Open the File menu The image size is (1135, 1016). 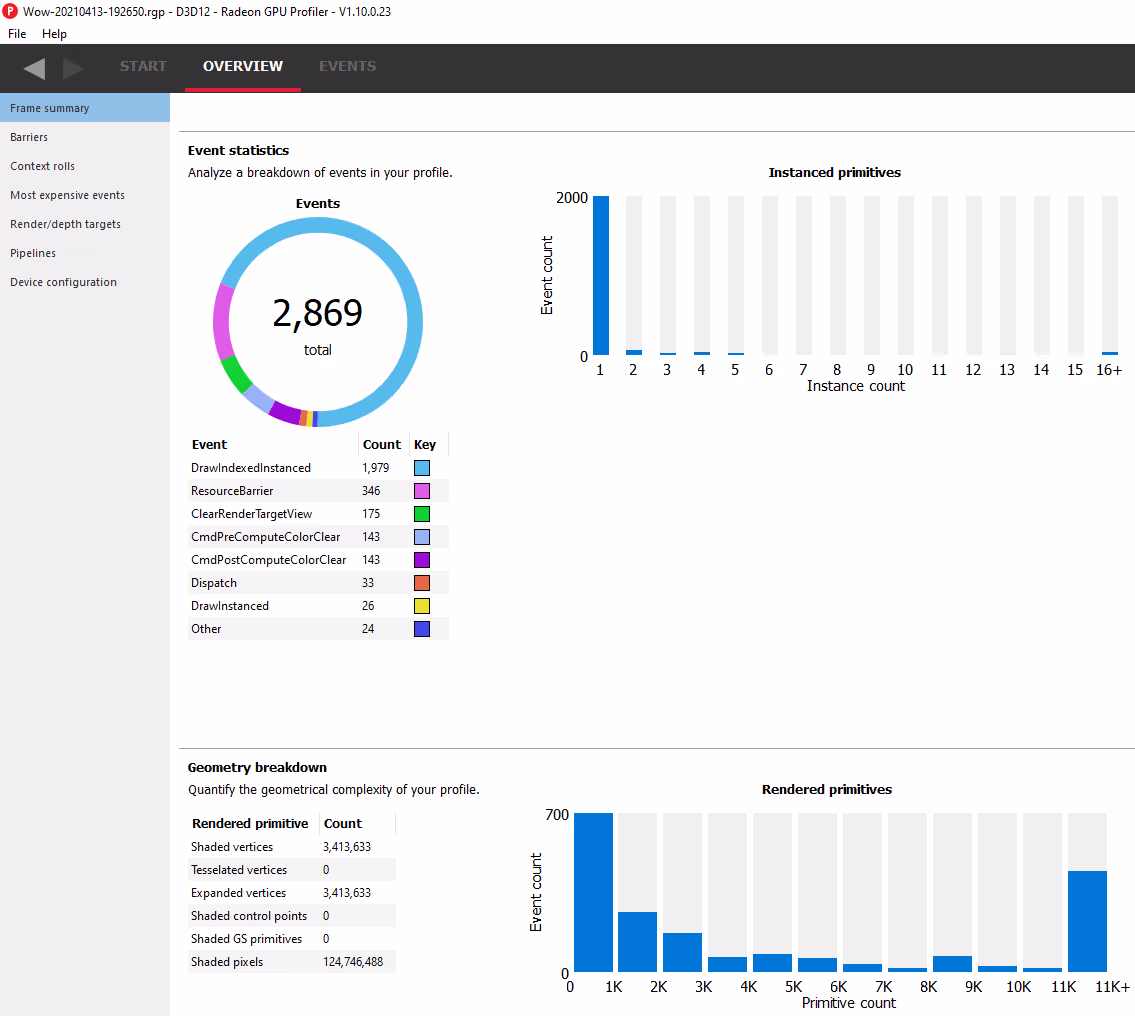tap(17, 34)
